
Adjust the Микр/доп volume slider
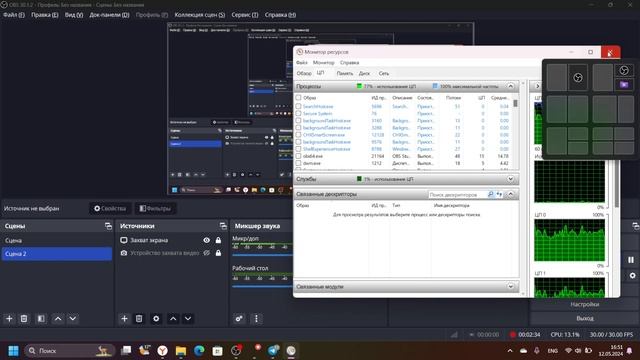(x=262, y=256)
